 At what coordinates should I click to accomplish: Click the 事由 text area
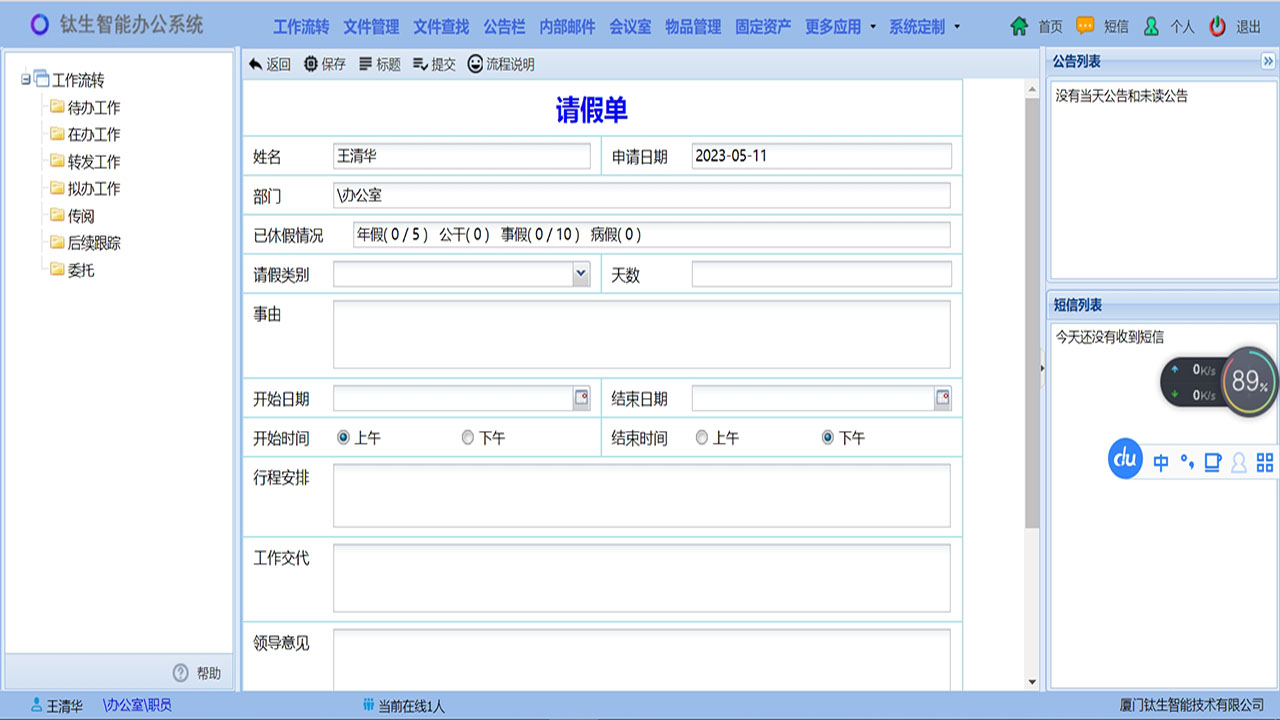coord(642,335)
